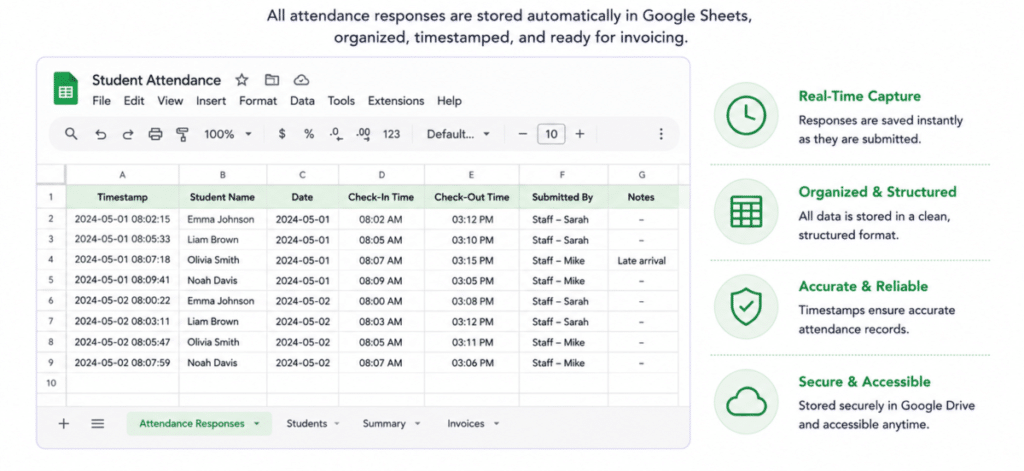
Task: Format as percent
Action: click(x=309, y=134)
